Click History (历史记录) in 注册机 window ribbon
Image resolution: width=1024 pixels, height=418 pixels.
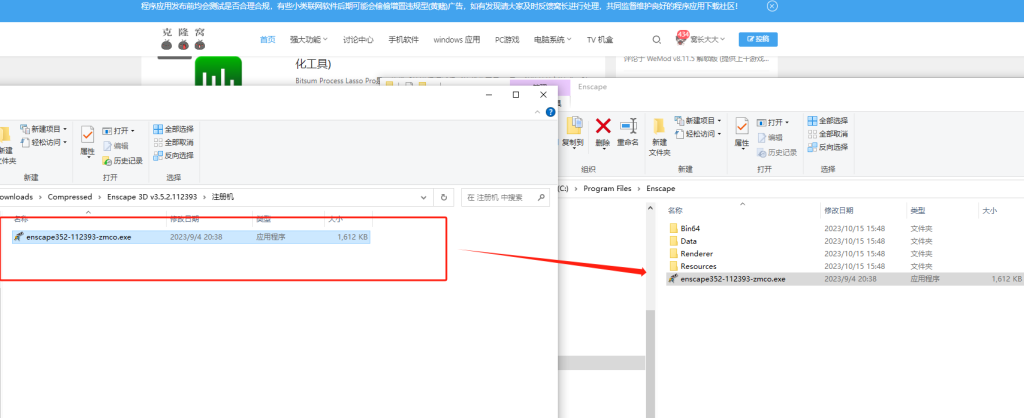[x=123, y=161]
